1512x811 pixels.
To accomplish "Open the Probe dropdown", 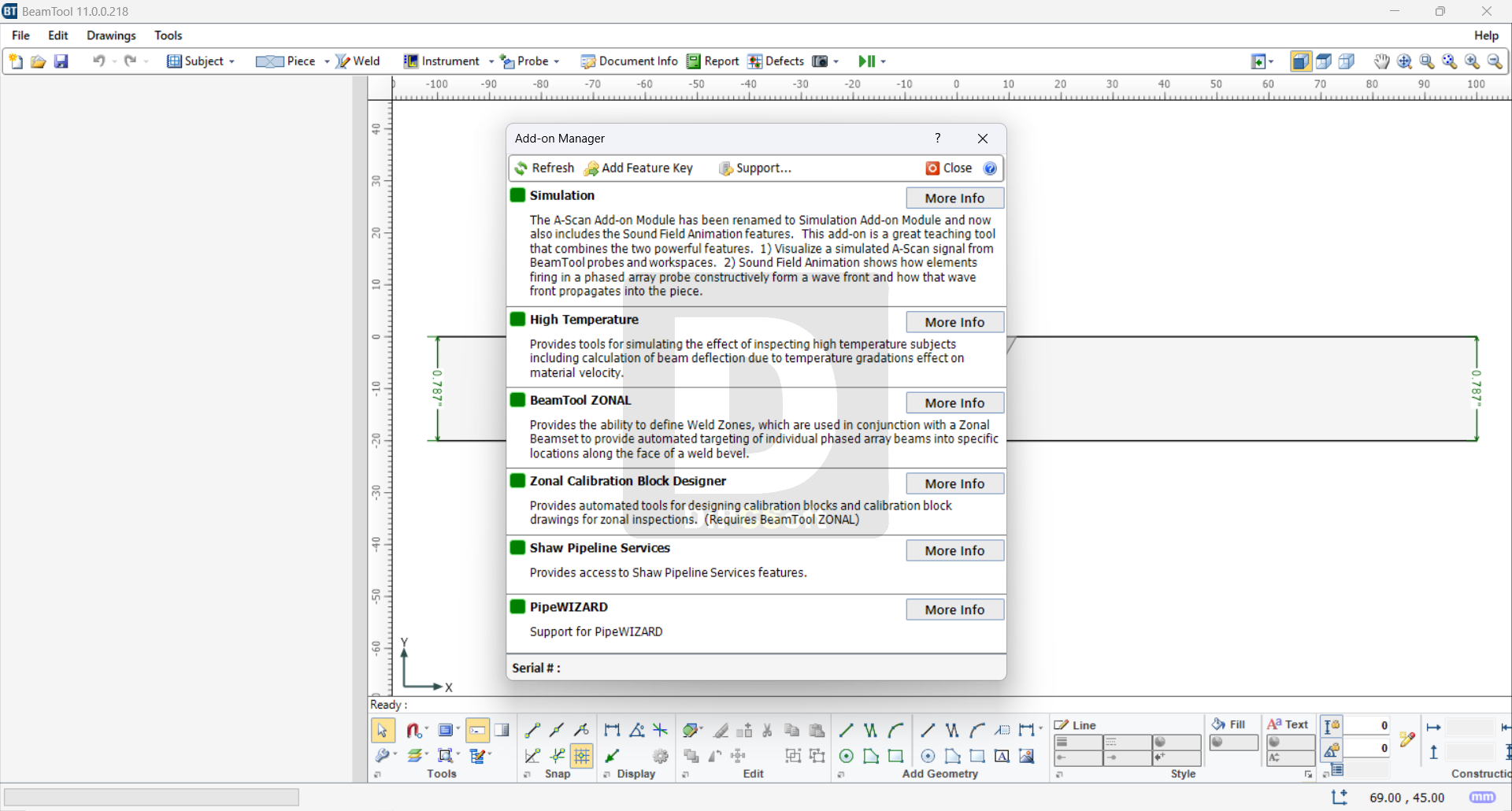I will click(x=530, y=61).
